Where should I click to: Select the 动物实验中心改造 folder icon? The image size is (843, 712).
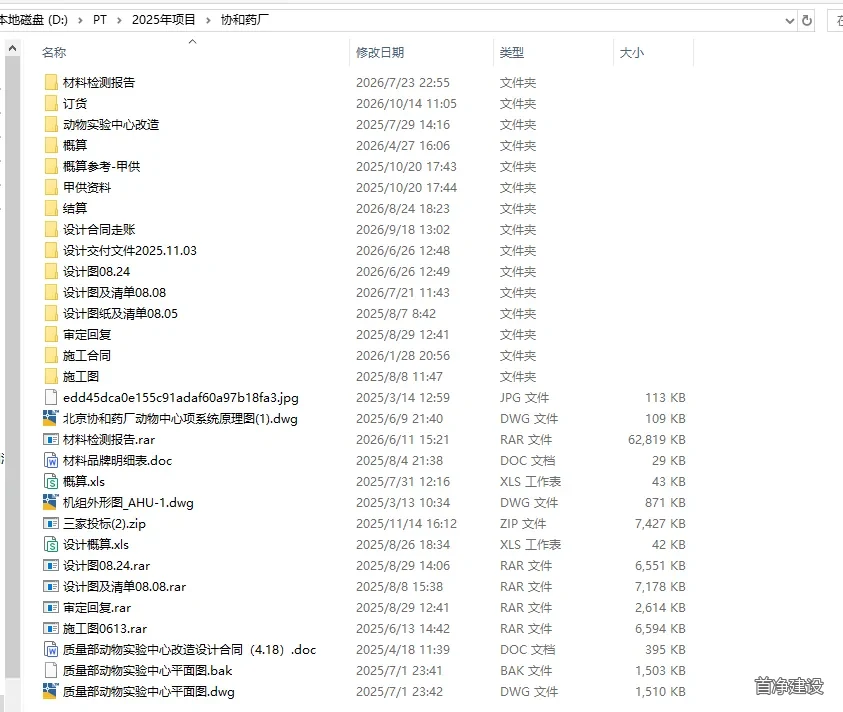pos(51,124)
